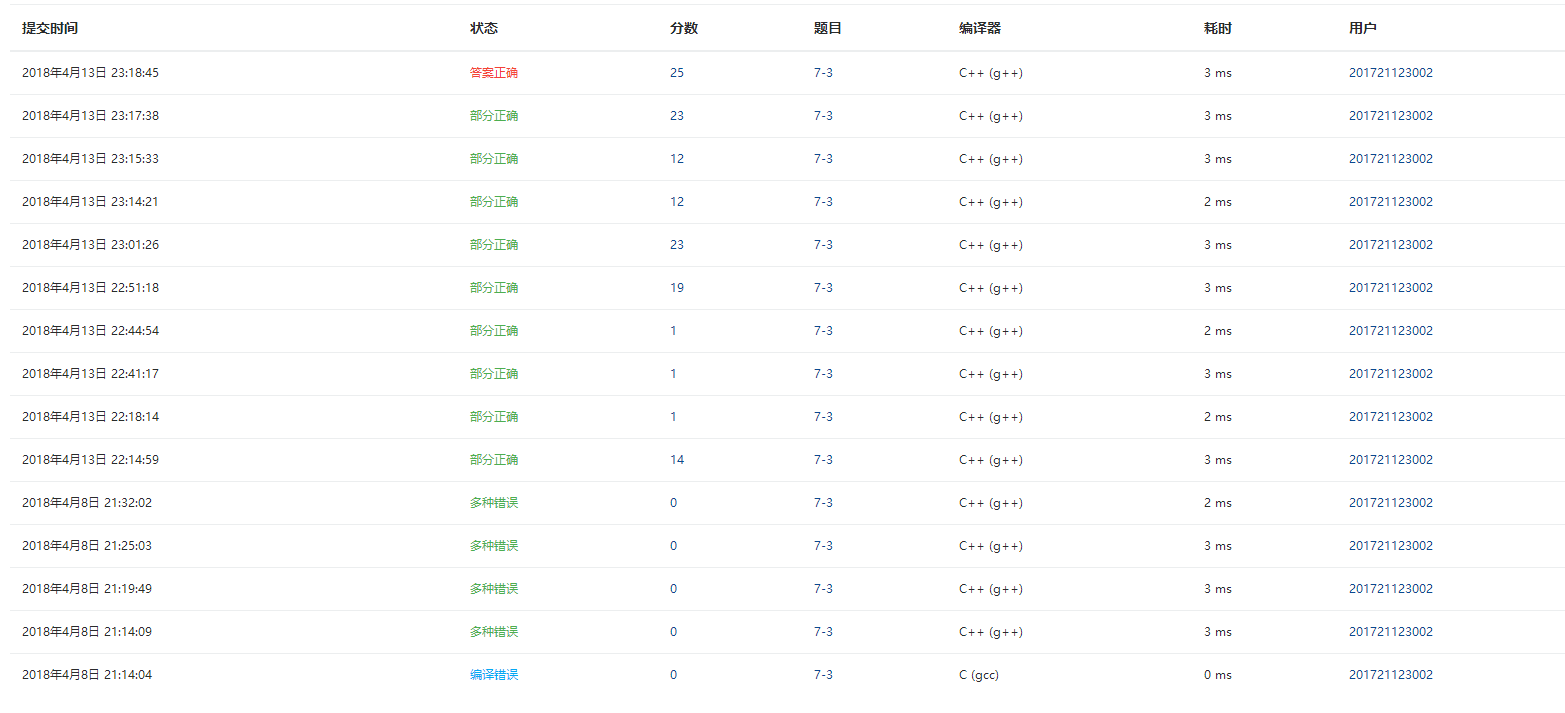Open problem 7-3 link in 22:41:17 row
1565x713 pixels.
[x=823, y=374]
